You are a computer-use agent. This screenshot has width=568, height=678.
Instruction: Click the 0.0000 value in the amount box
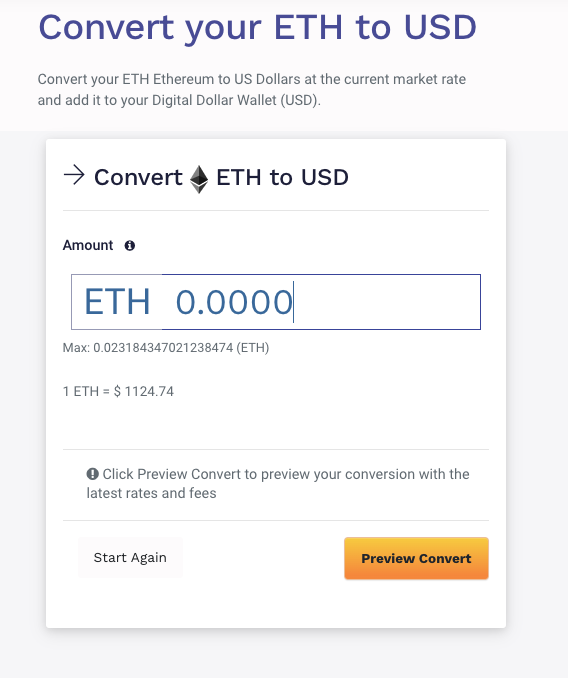pos(234,302)
